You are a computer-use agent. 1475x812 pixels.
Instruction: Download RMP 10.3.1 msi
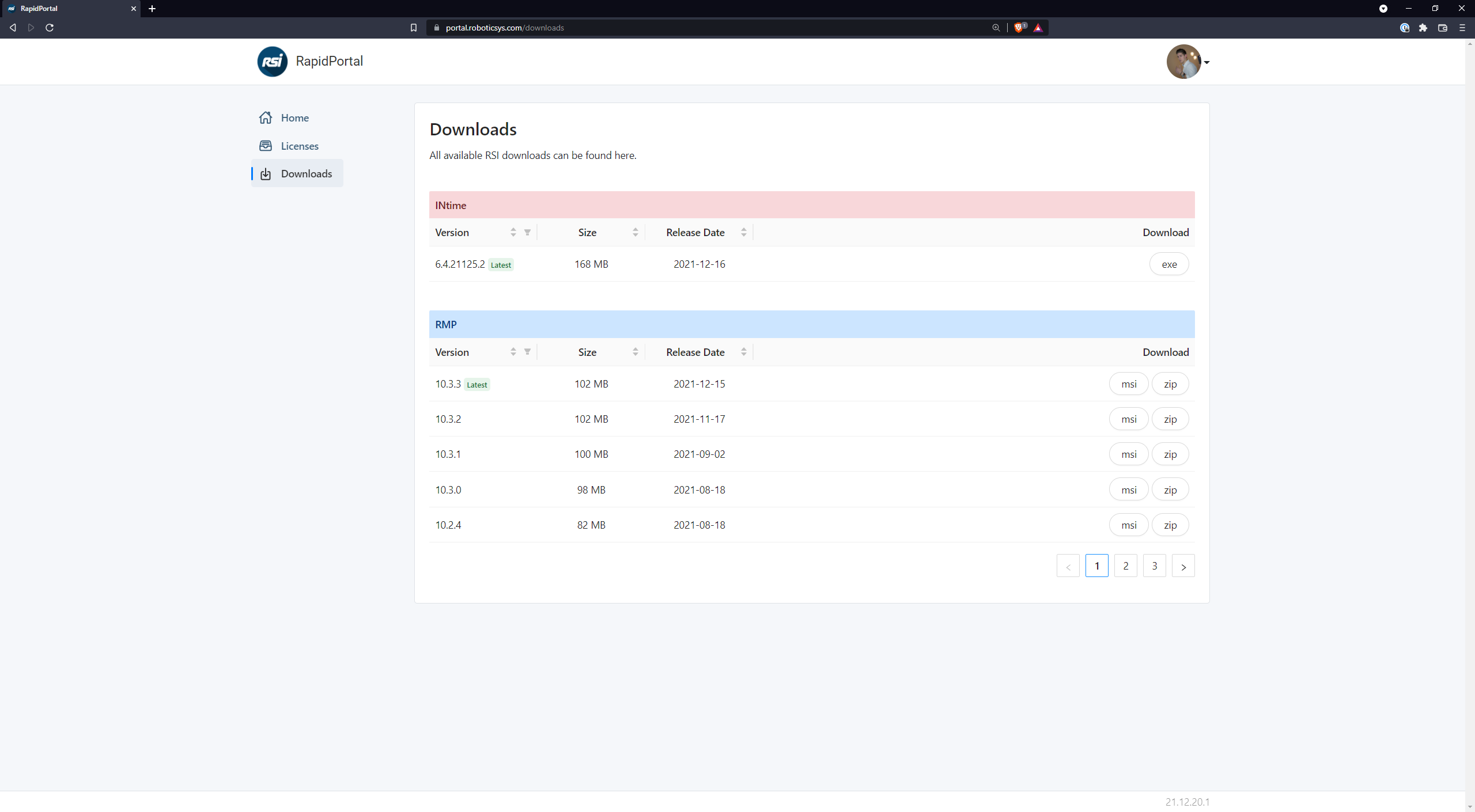click(1129, 454)
